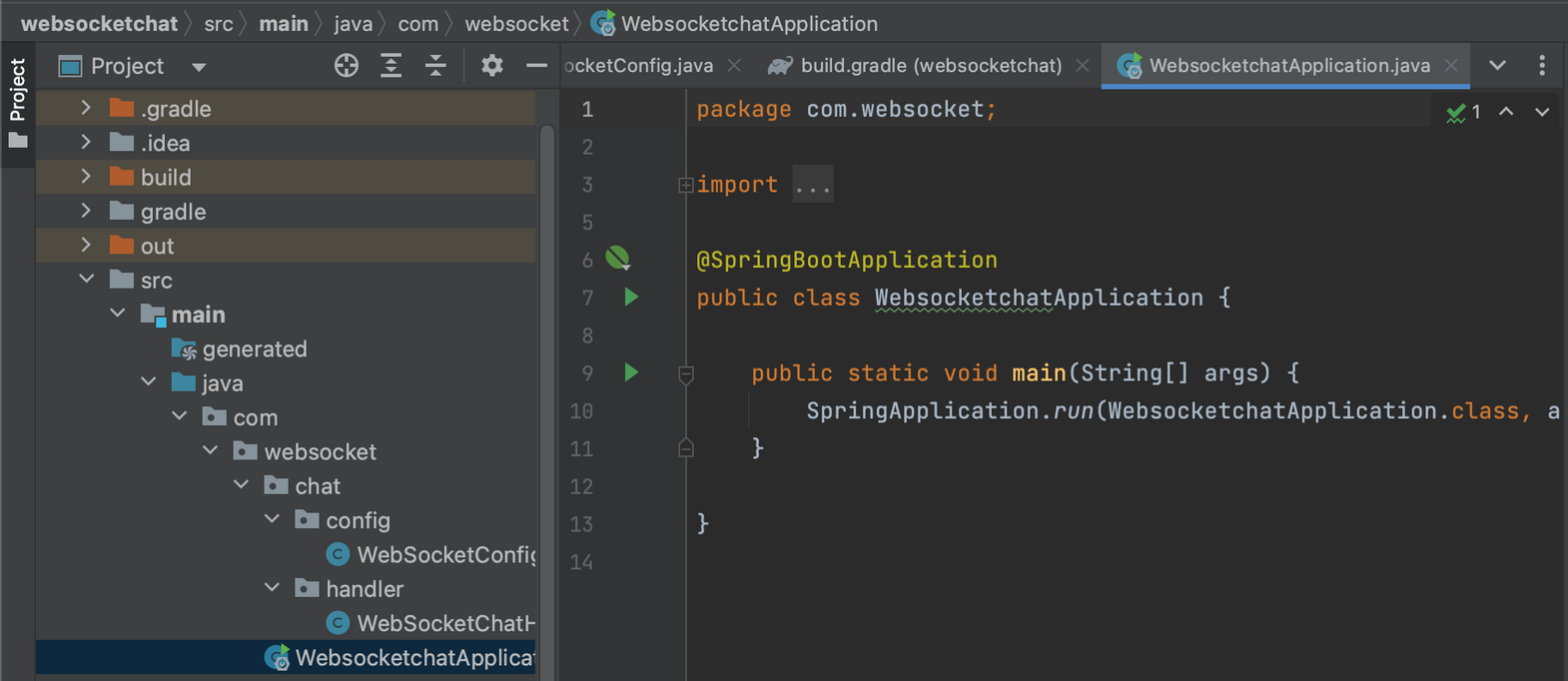Select the generated folder
The image size is (1568, 681).
tap(240, 348)
